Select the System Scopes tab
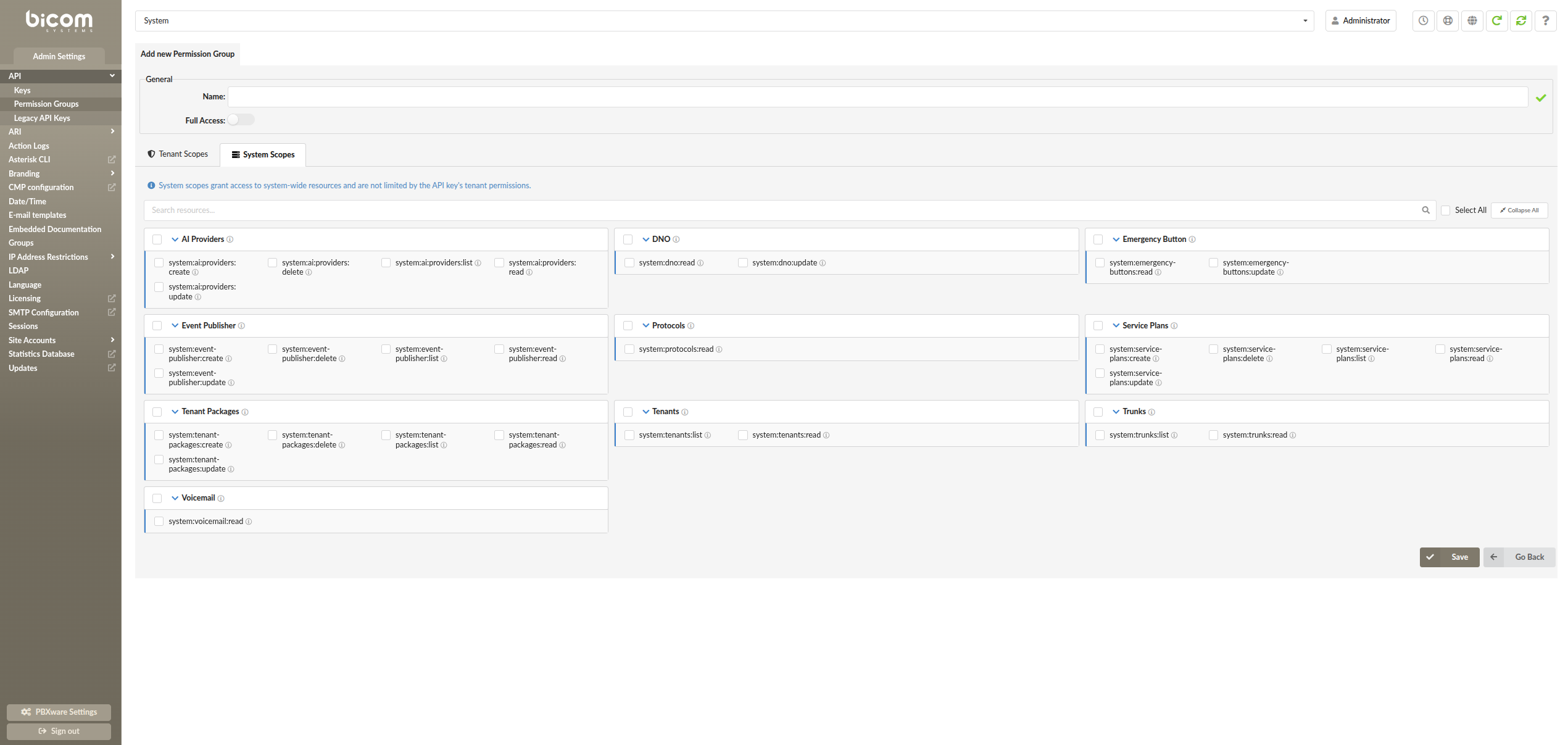The height and width of the screenshot is (745, 1568). click(x=263, y=154)
